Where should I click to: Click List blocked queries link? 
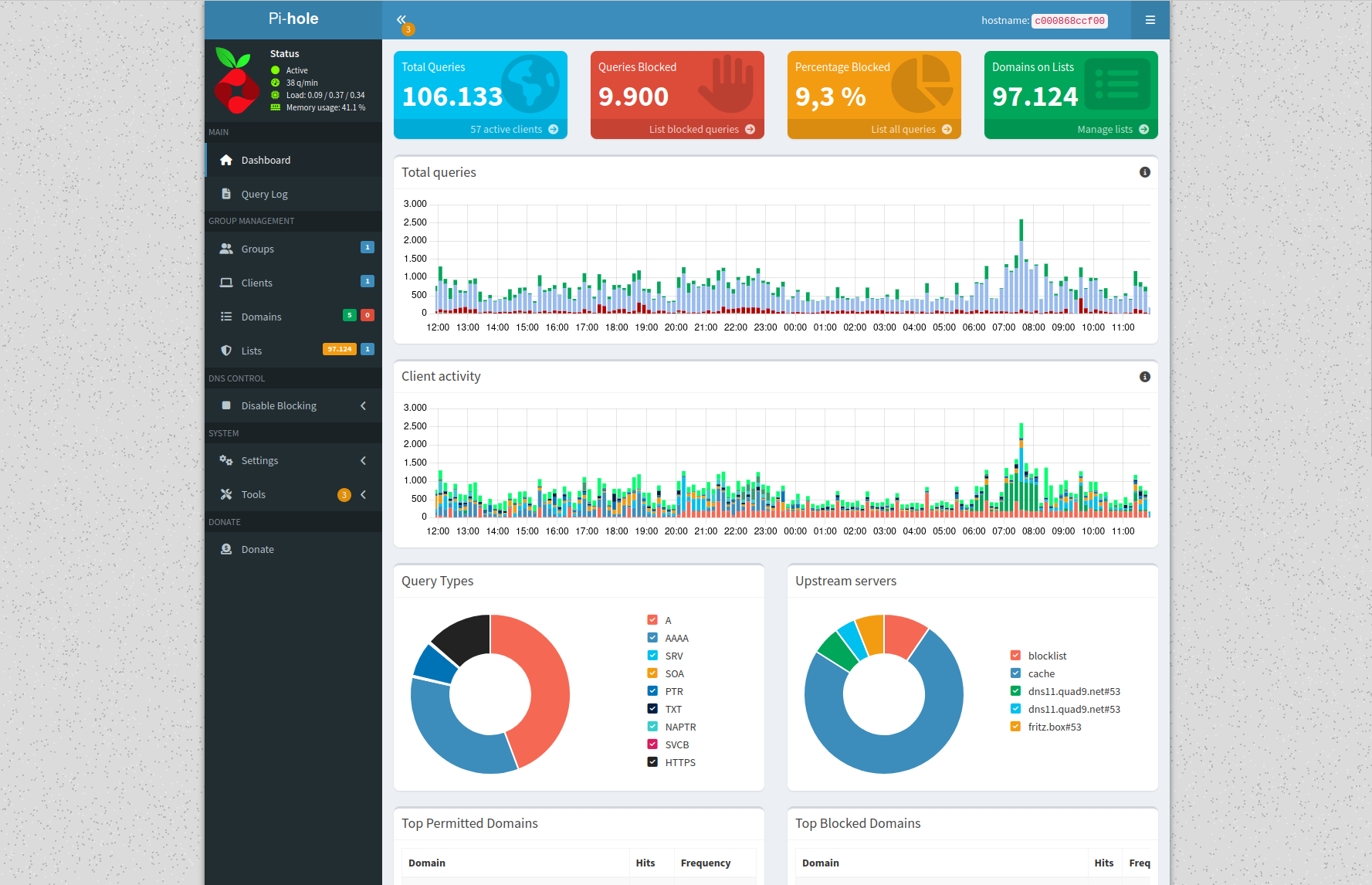coord(693,130)
